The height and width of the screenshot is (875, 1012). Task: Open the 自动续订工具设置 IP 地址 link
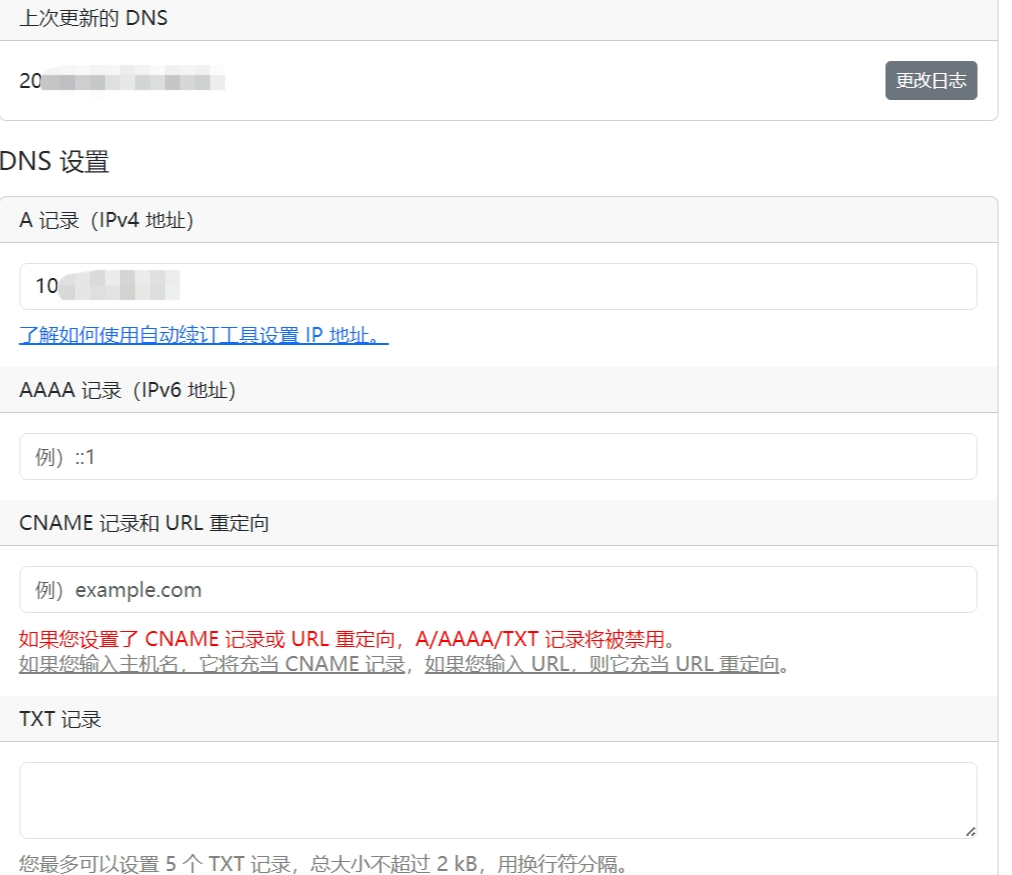pos(203,335)
